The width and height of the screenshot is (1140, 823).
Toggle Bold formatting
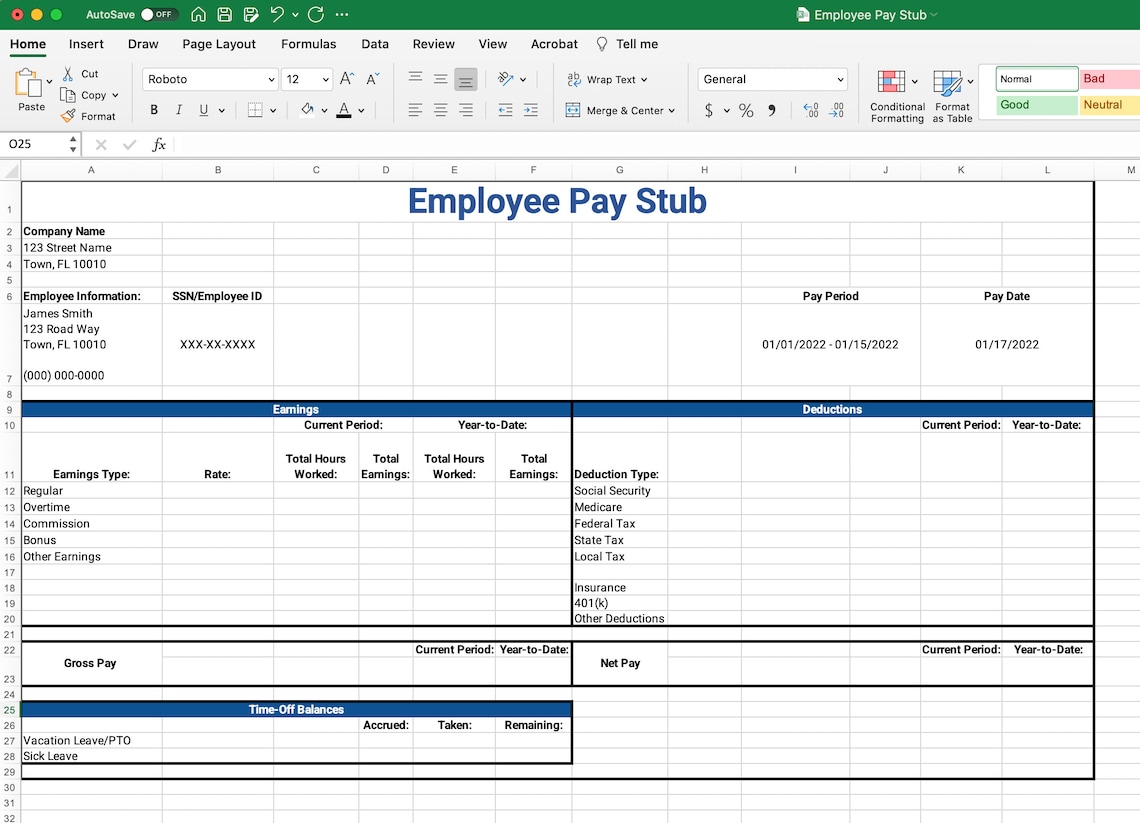[x=153, y=110]
